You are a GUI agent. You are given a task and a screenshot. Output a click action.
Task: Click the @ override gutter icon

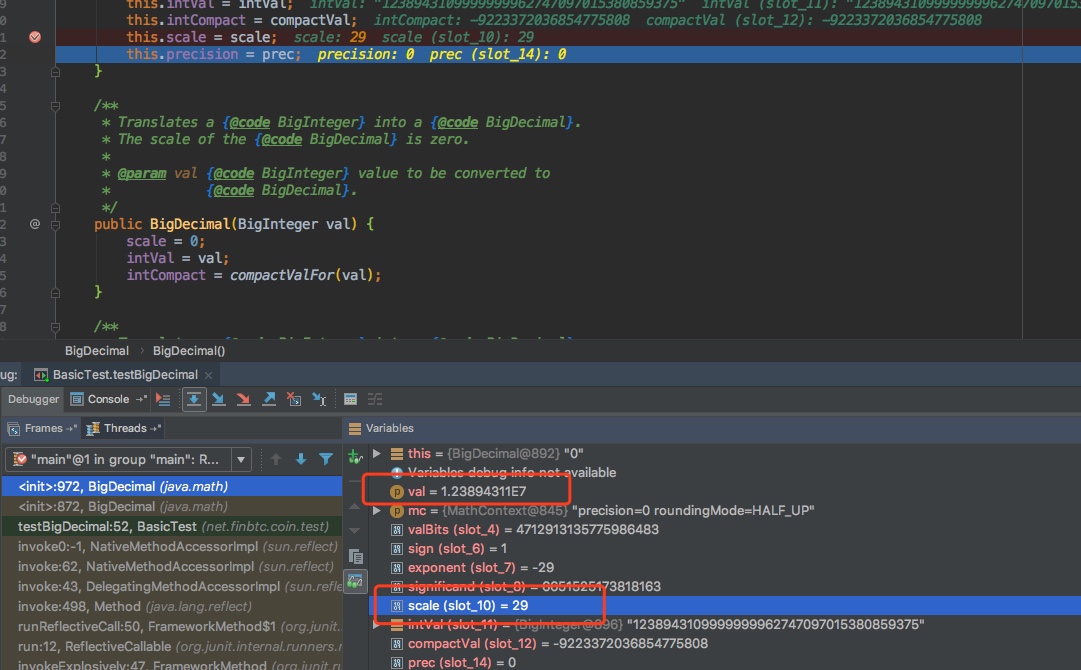tap(34, 224)
